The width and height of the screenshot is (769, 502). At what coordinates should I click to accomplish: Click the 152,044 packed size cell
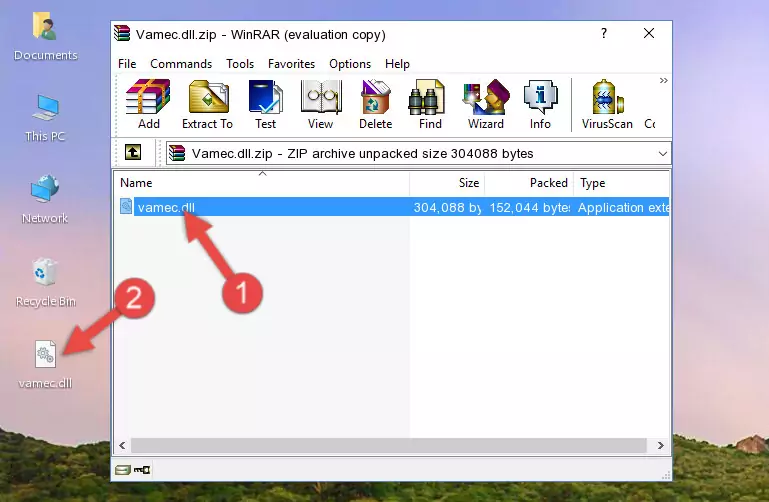pyautogui.click(x=530, y=207)
